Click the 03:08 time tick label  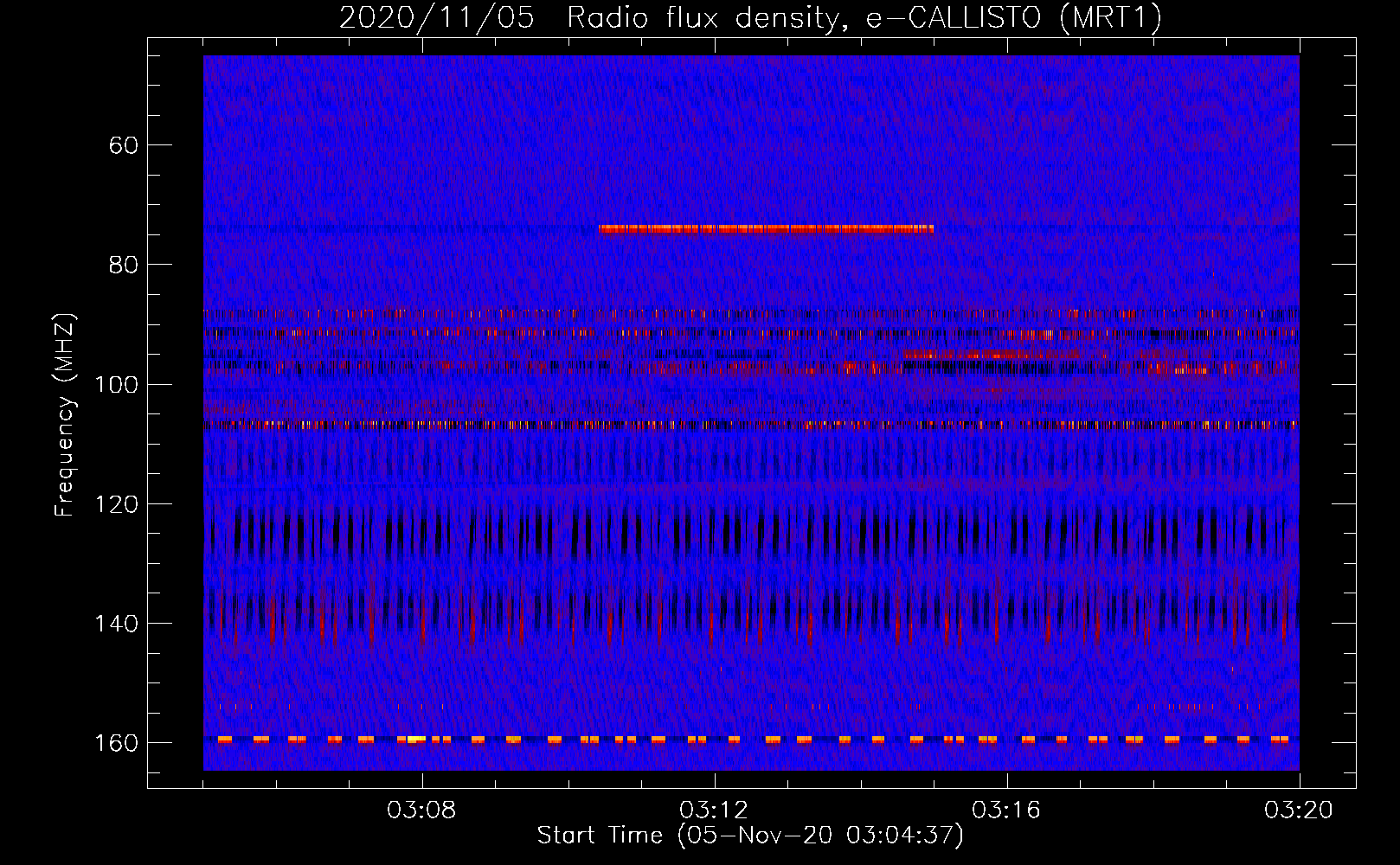click(x=421, y=811)
